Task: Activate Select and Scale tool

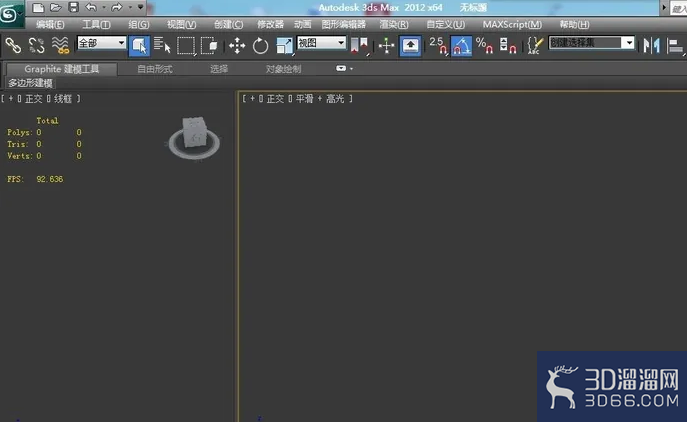Action: pos(284,46)
